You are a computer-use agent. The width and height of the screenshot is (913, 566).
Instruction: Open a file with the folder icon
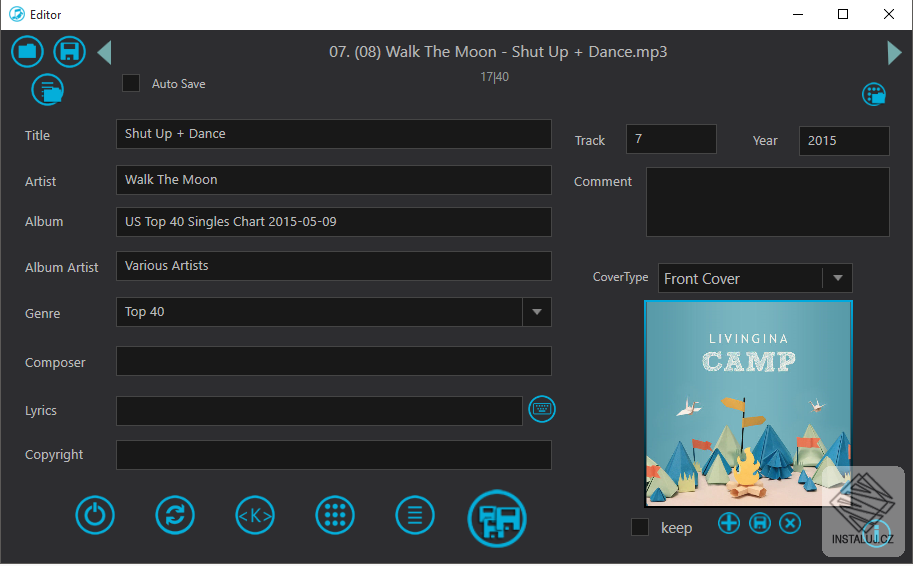[x=27, y=51]
